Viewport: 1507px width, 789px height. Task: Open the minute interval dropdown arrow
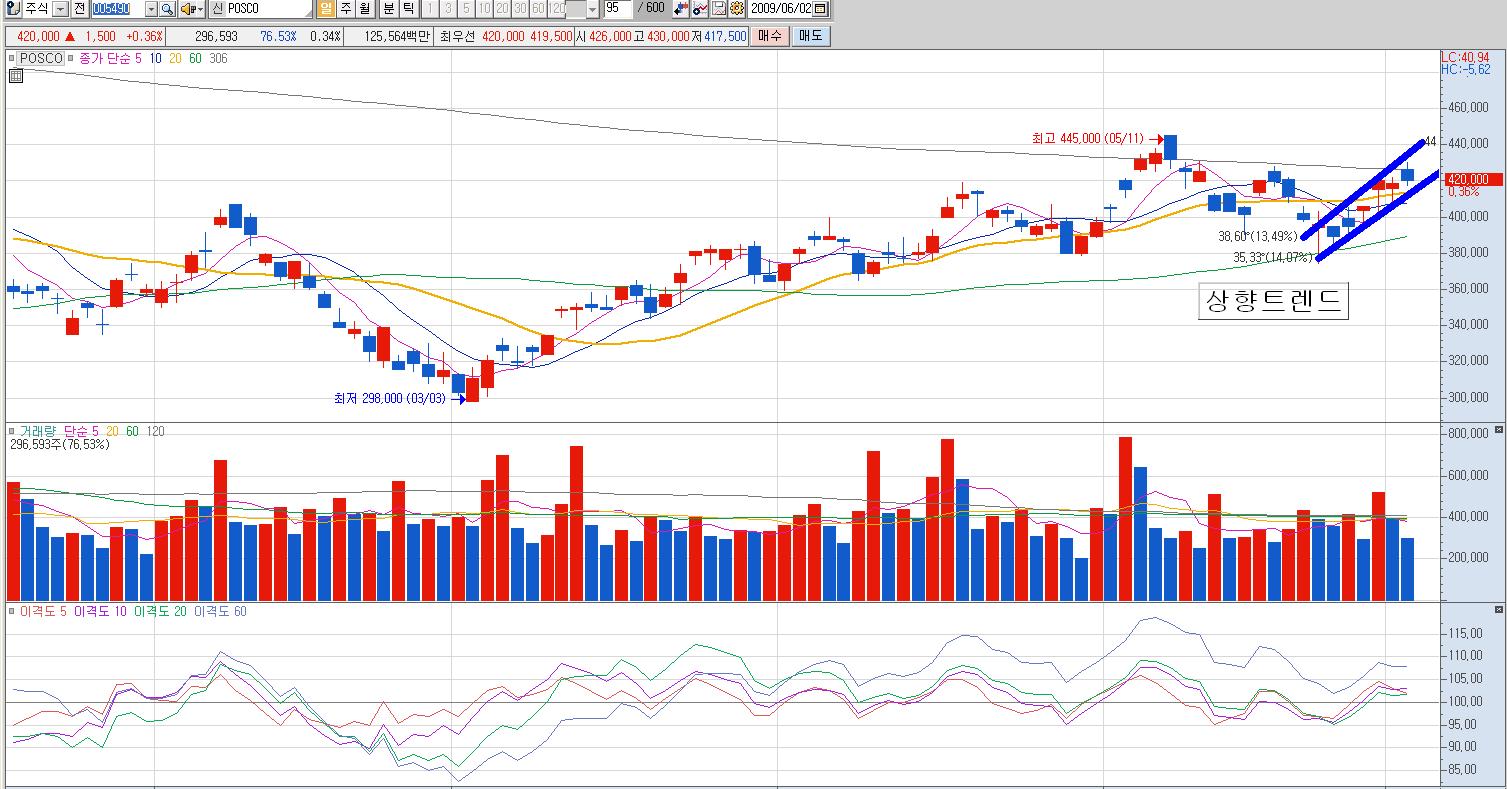(x=592, y=9)
